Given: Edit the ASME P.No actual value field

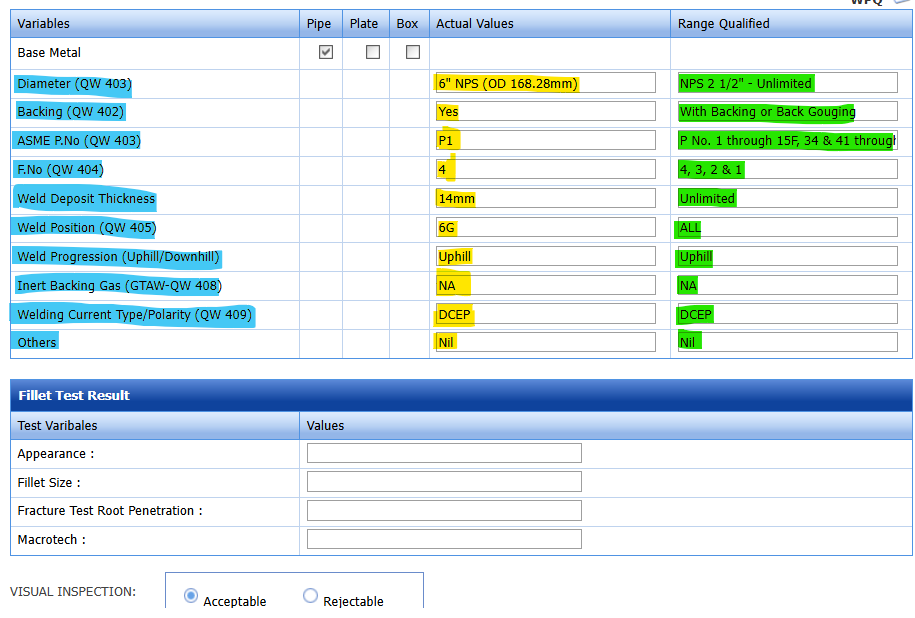Looking at the screenshot, I should pos(545,141).
